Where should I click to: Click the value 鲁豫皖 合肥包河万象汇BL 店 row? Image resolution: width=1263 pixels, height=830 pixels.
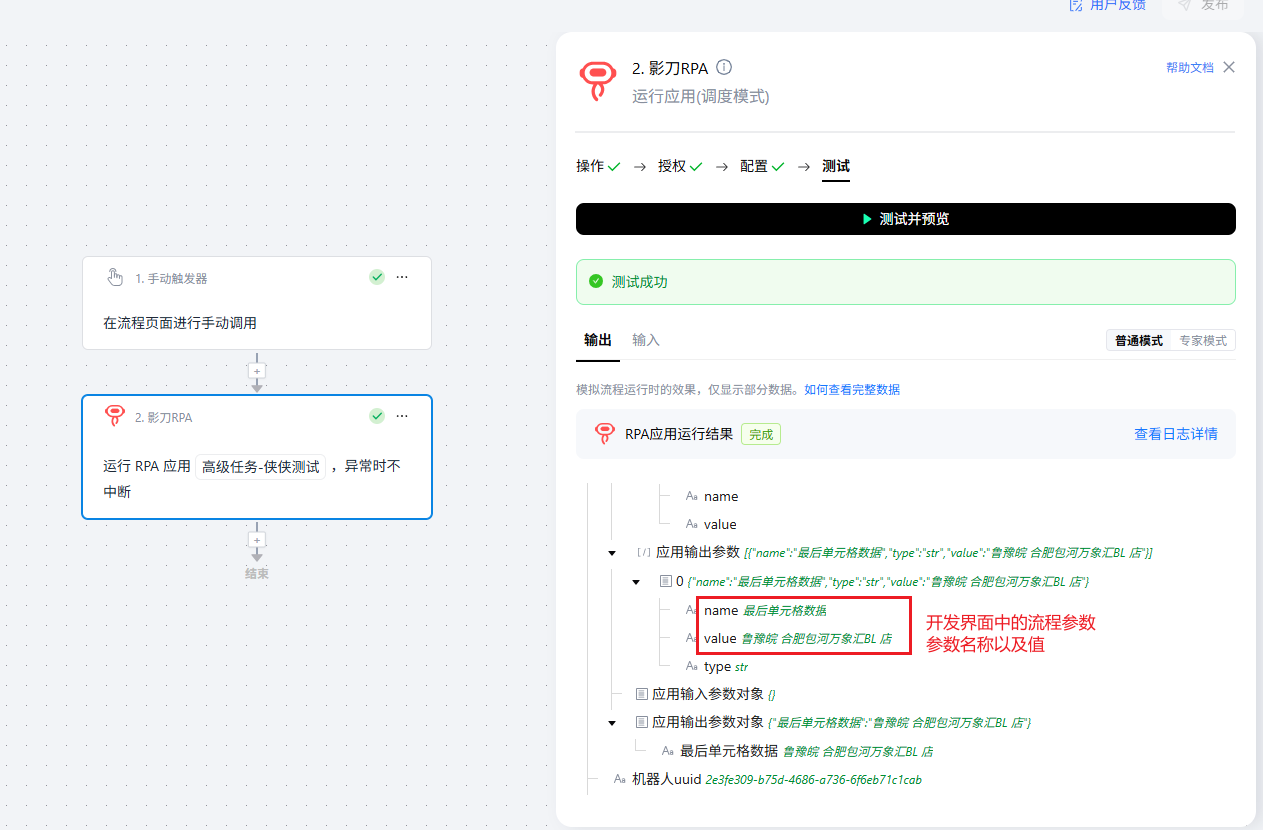pyautogui.click(x=788, y=638)
